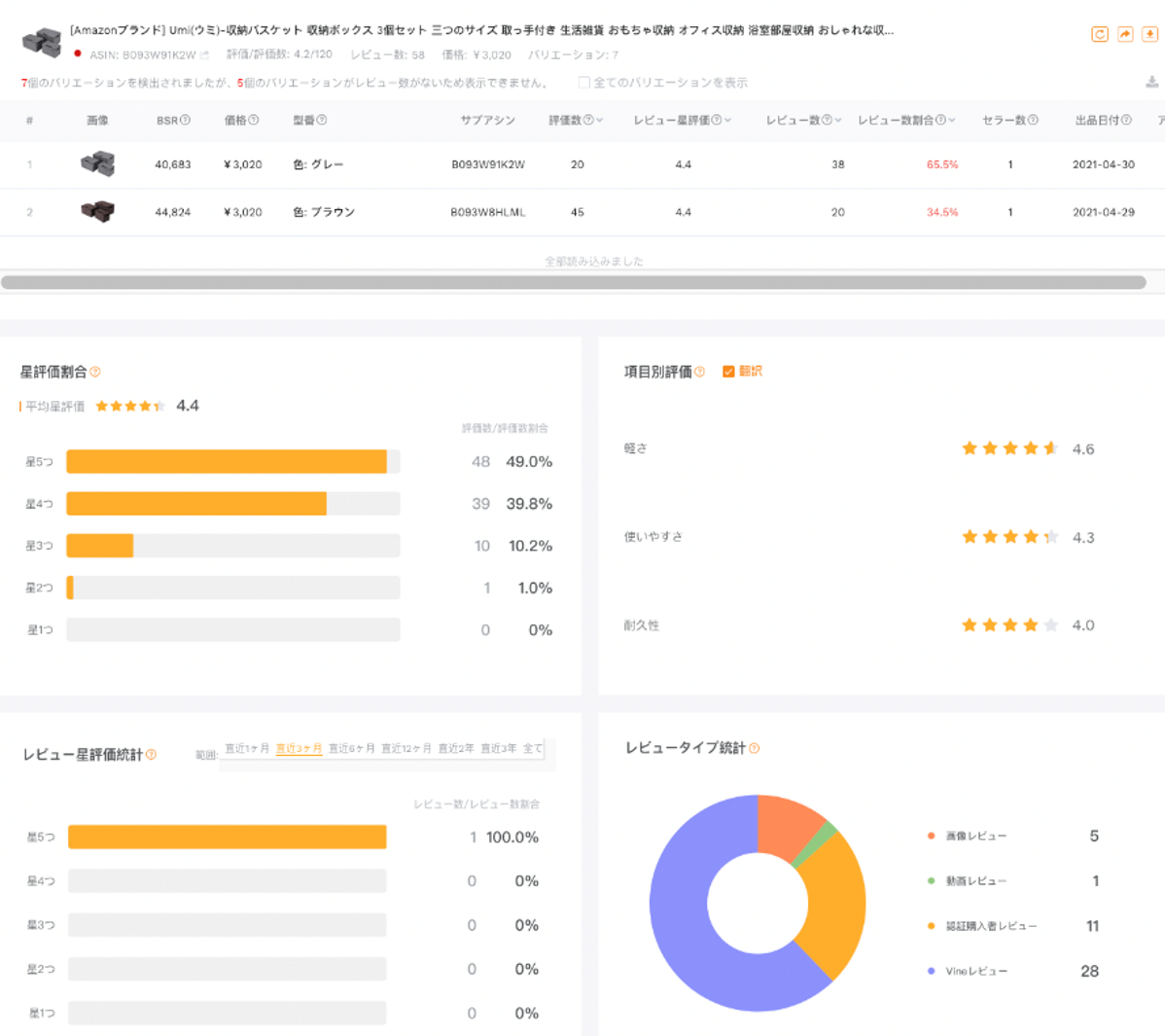The width and height of the screenshot is (1165, 1036).
Task: Click the orange download icon in header
Action: click(x=1149, y=34)
